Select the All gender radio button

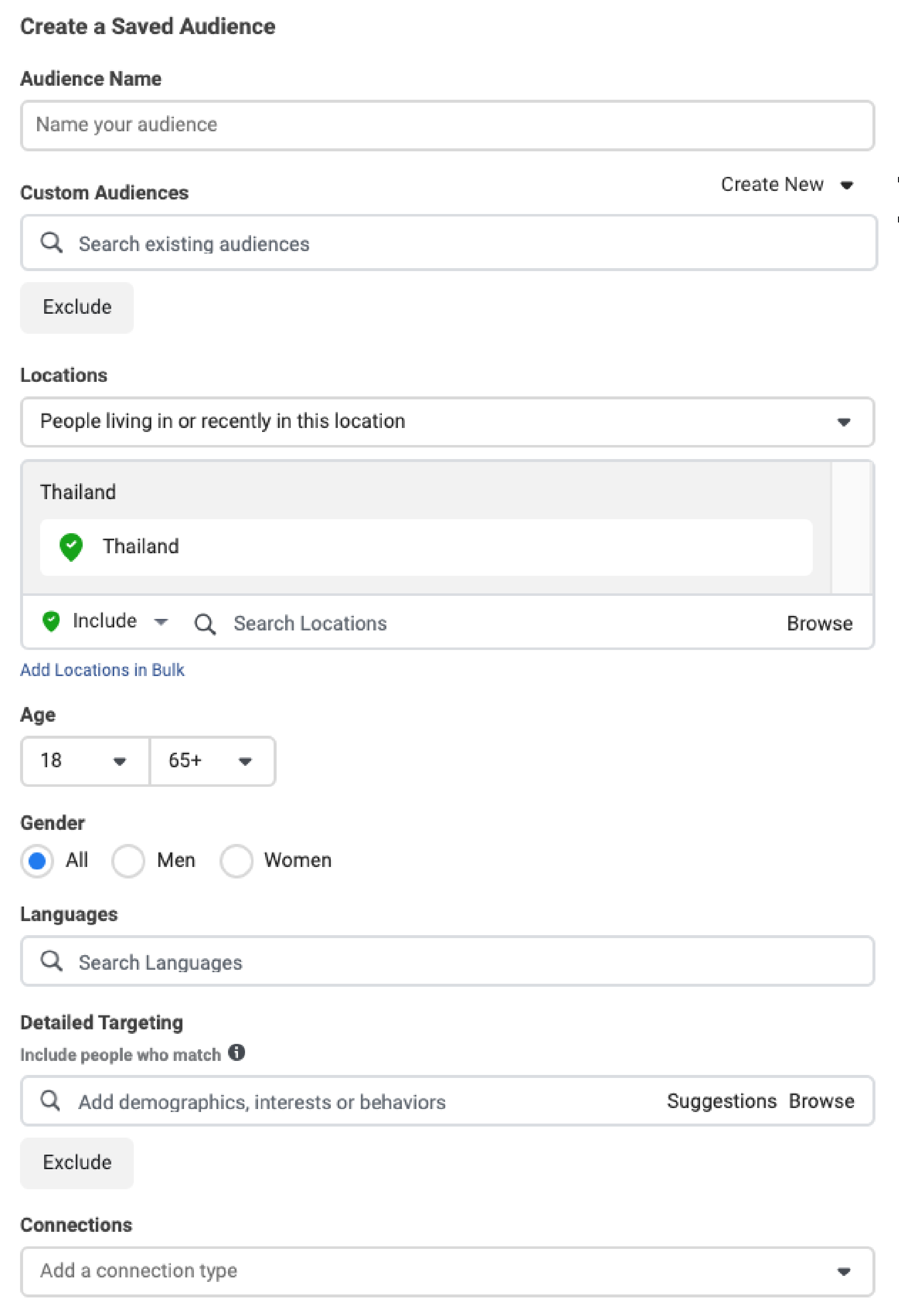point(38,861)
